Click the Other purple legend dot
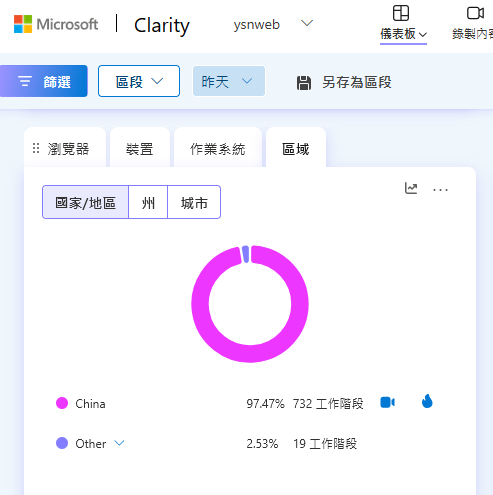This screenshot has height=495, width=493. pyautogui.click(x=62, y=443)
